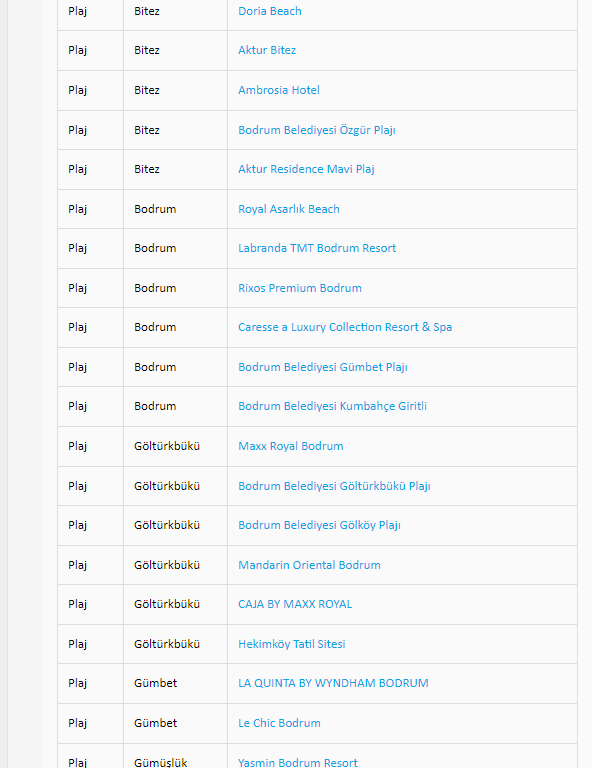Open the Aktur Bitez link
This screenshot has width=592, height=768.
(x=267, y=50)
